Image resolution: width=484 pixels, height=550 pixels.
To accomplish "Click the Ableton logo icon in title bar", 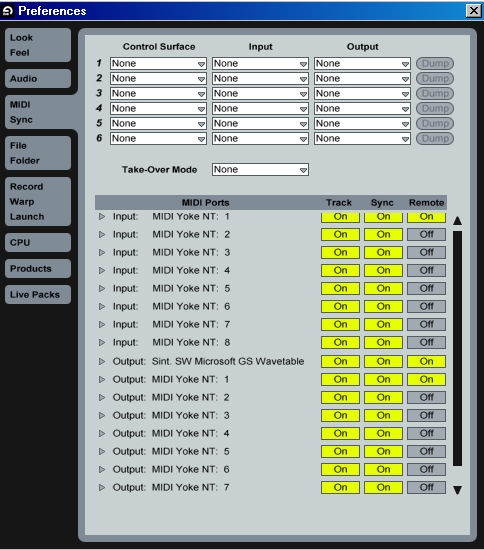I will [7, 11].
